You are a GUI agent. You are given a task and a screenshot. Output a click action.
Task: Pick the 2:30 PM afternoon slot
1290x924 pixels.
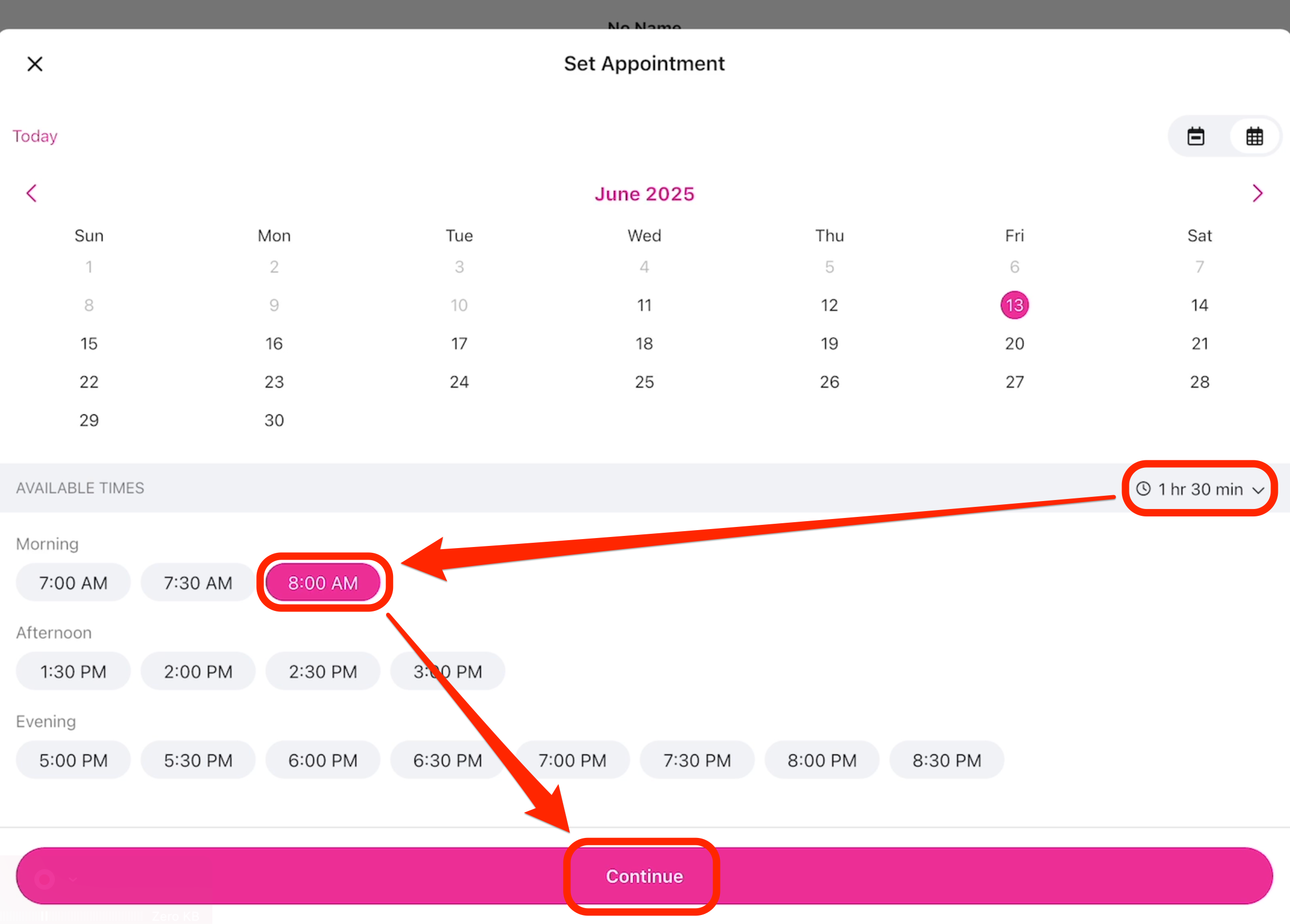[x=323, y=672]
